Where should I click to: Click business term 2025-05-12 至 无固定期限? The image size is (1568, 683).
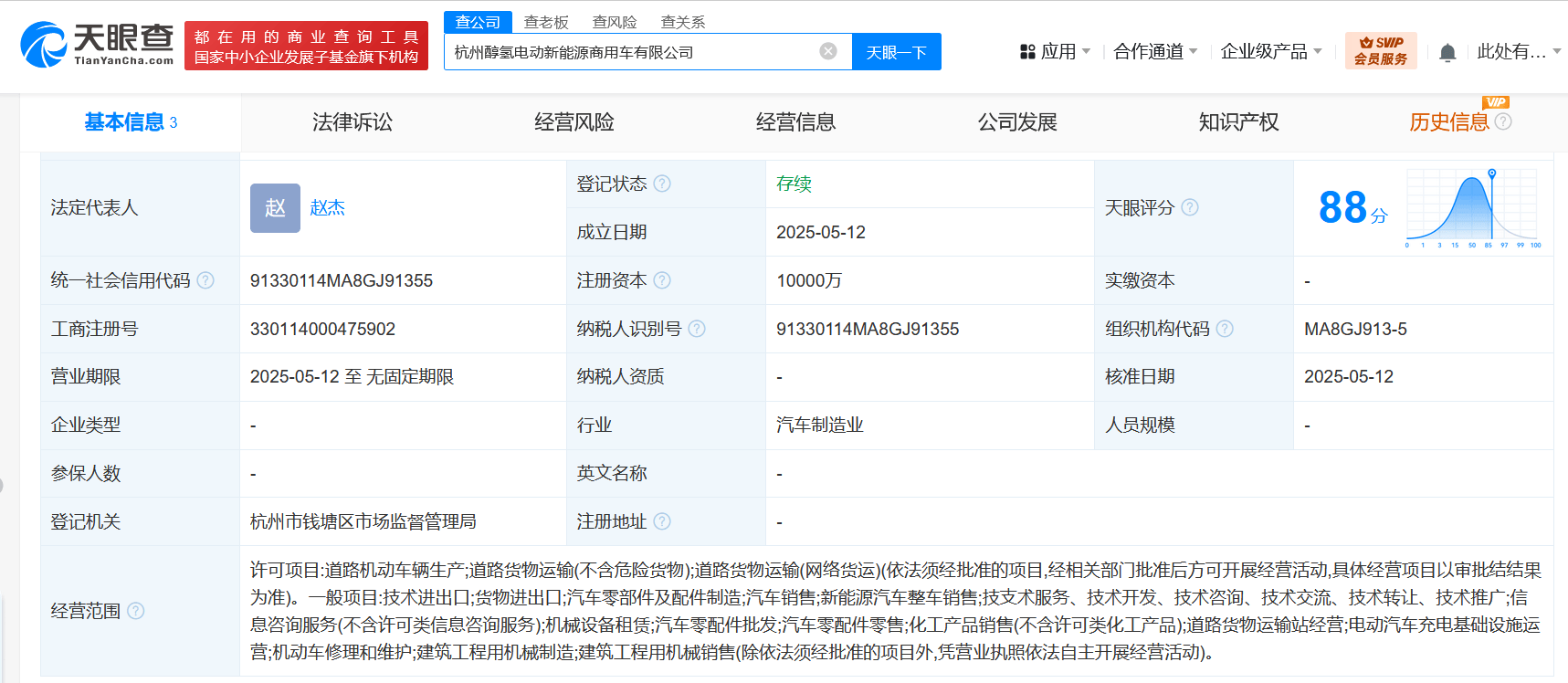tap(352, 376)
